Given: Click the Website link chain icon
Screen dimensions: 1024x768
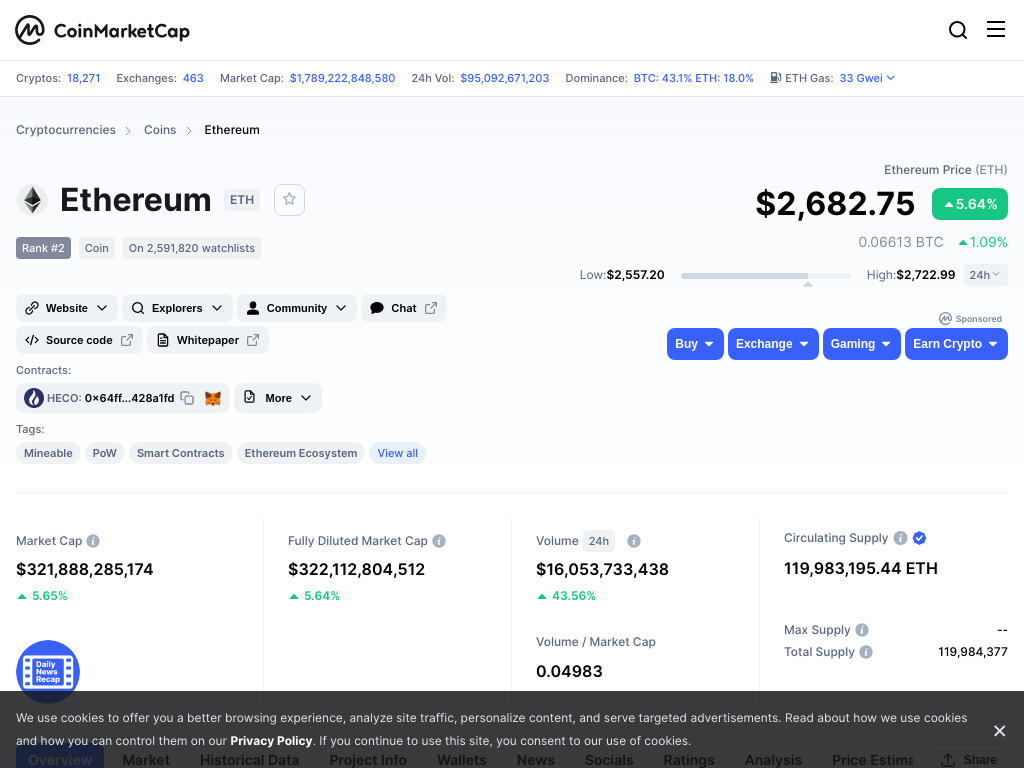Looking at the screenshot, I should tap(32, 308).
